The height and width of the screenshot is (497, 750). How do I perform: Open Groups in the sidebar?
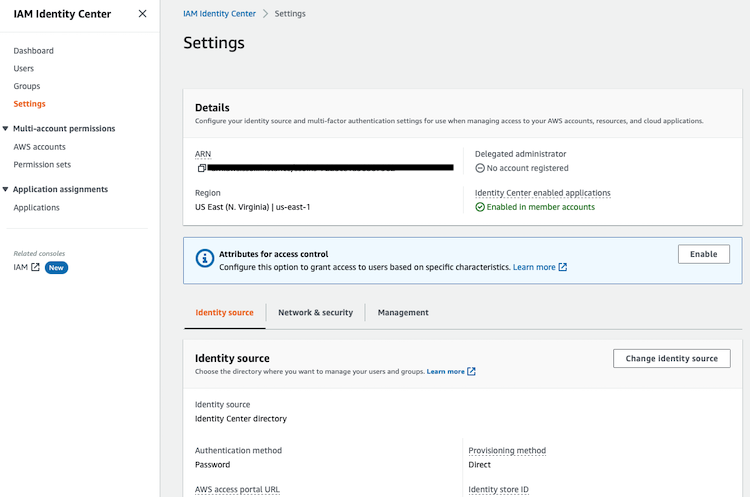pos(27,86)
